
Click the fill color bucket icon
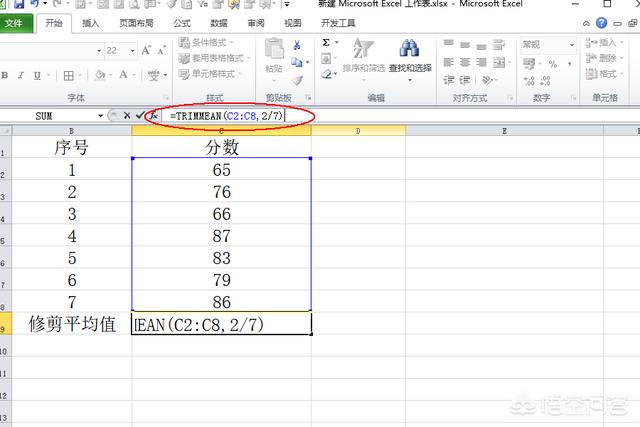click(100, 75)
